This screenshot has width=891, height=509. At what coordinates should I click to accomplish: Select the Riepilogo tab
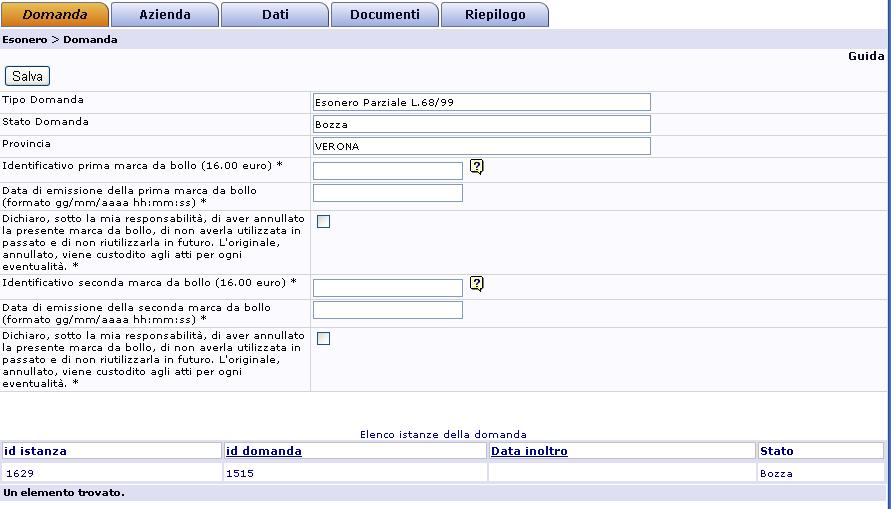pyautogui.click(x=494, y=15)
